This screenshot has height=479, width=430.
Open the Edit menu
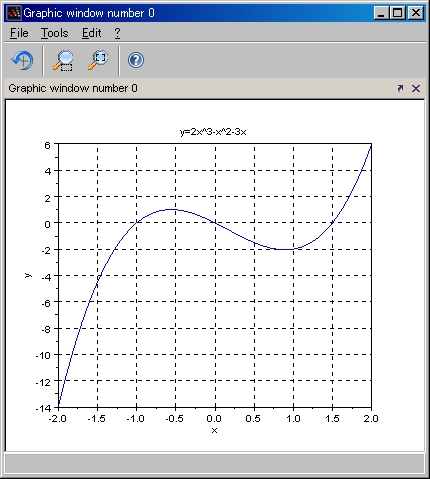[x=91, y=33]
